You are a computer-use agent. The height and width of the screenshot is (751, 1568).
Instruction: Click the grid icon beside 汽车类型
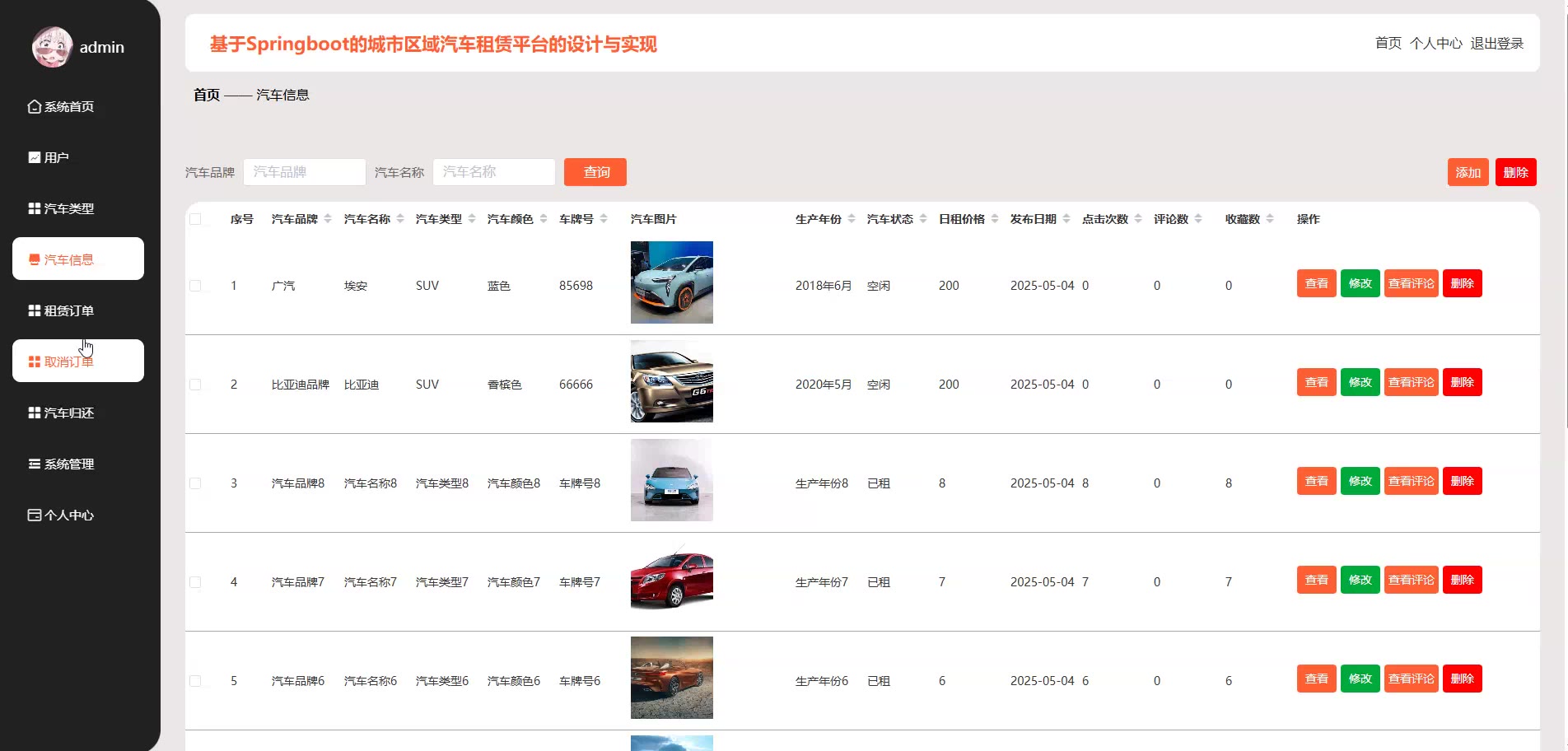34,208
